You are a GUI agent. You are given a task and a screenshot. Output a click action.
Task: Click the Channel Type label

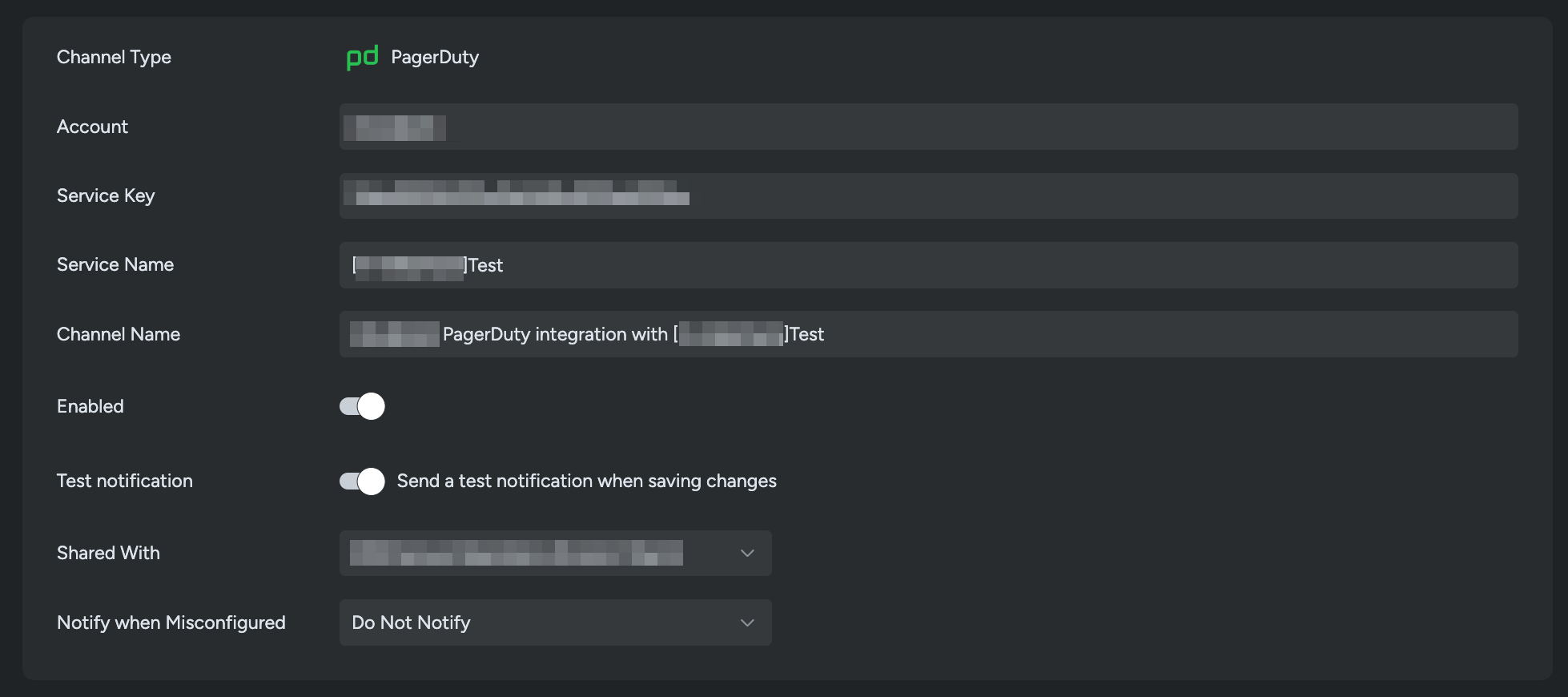[114, 57]
